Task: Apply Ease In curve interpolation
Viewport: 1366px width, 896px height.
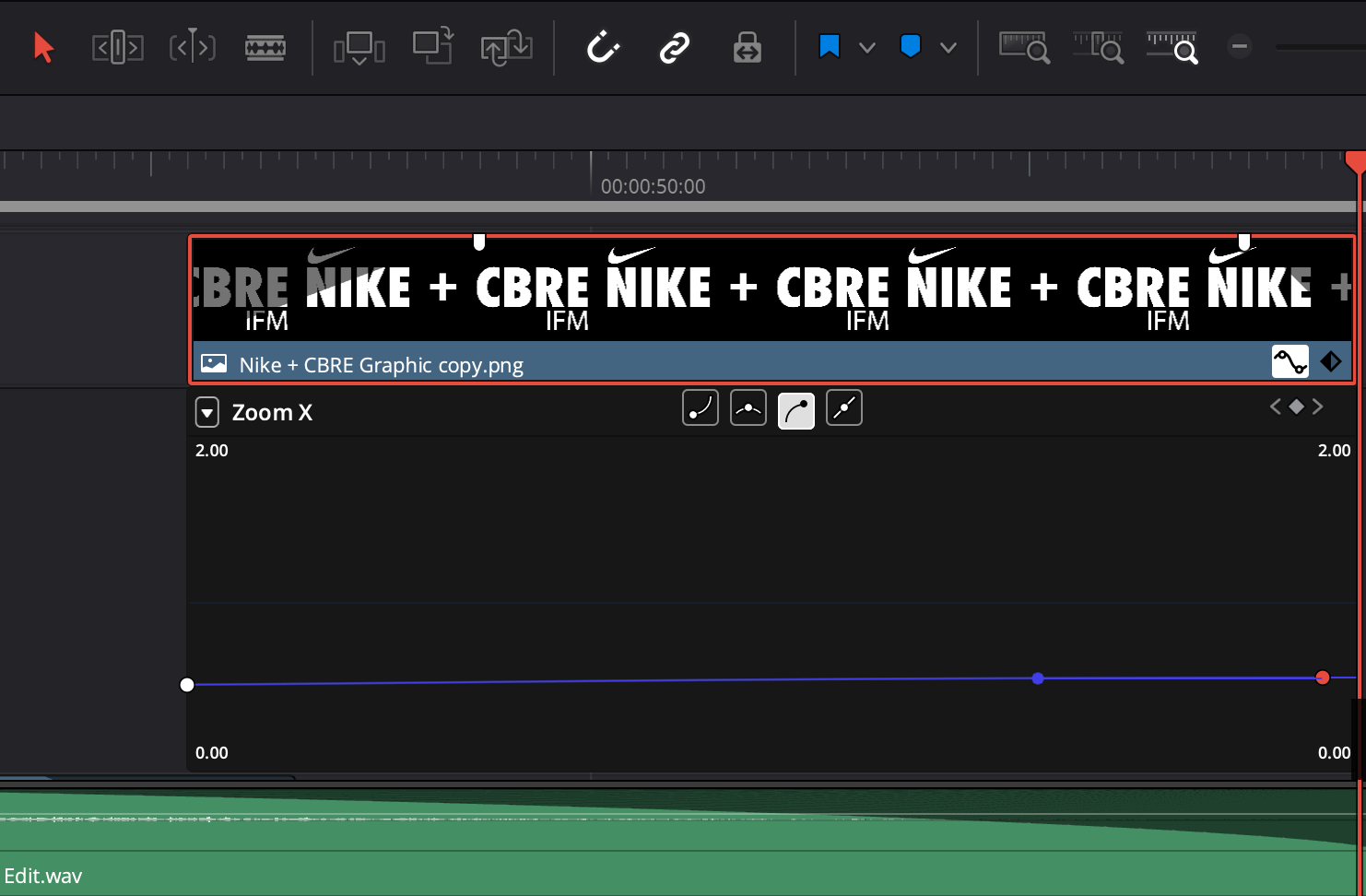Action: (701, 408)
